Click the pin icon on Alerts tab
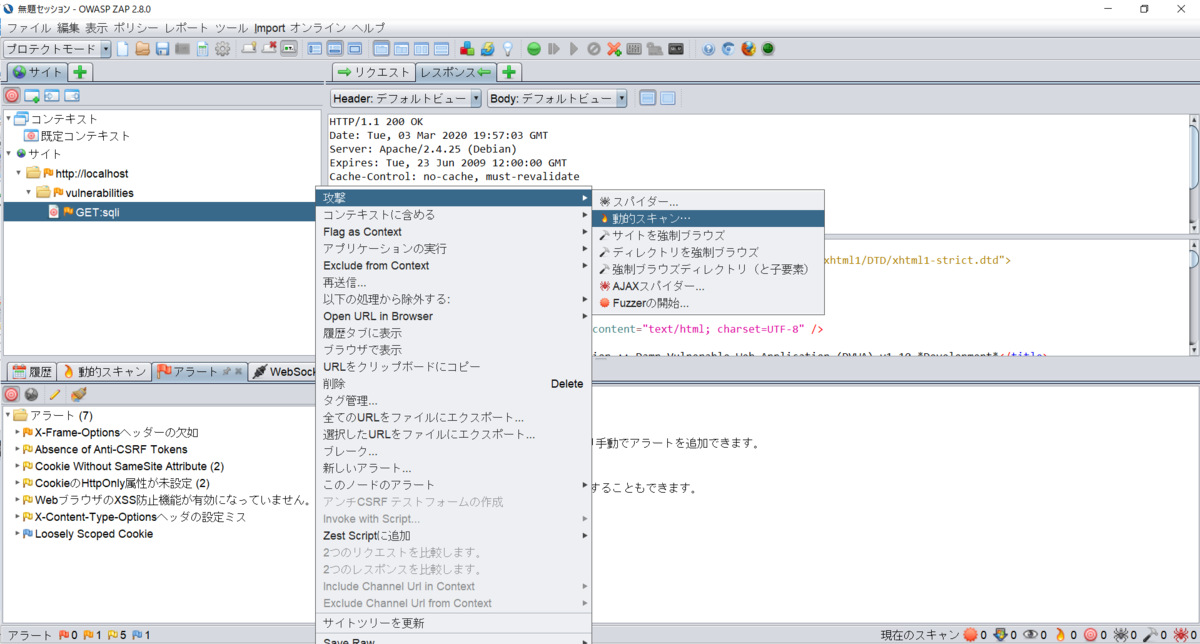 tap(227, 371)
